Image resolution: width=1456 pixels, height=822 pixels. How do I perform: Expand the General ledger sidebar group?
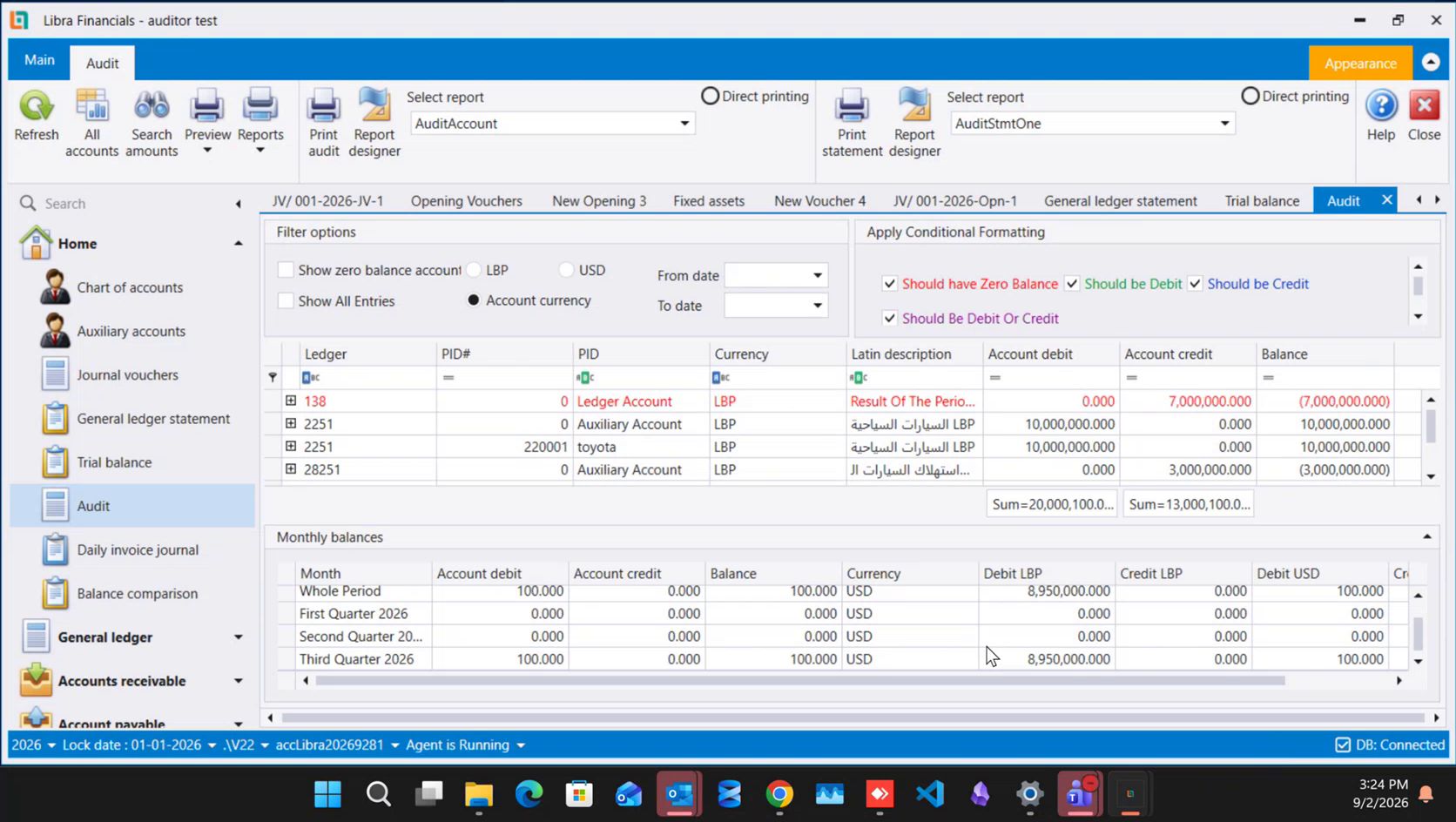pyautogui.click(x=238, y=637)
